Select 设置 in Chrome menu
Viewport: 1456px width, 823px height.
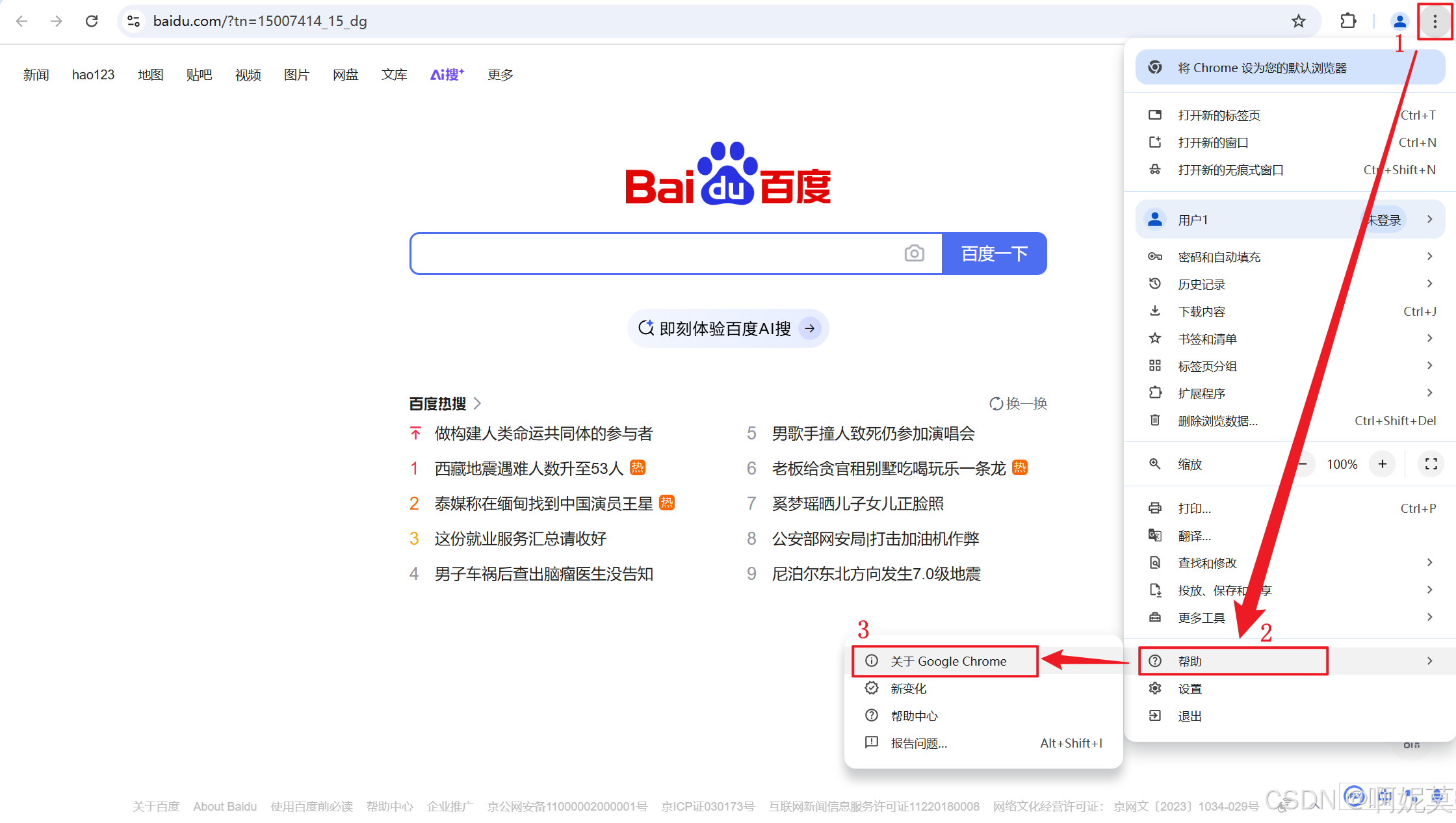(x=1290, y=688)
